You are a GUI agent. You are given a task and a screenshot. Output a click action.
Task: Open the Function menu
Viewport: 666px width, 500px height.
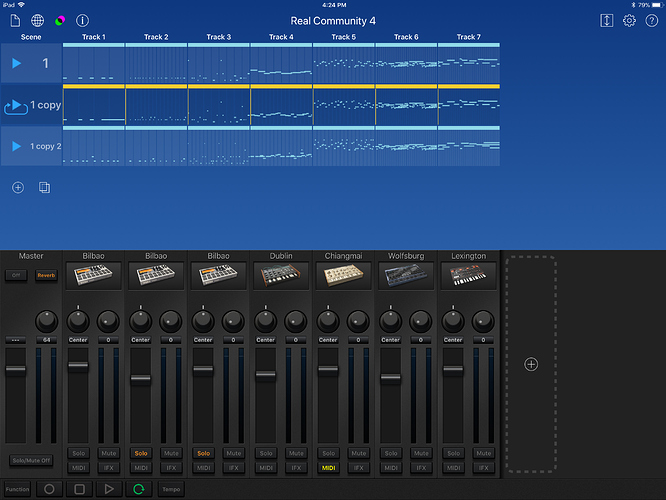pyautogui.click(x=17, y=489)
